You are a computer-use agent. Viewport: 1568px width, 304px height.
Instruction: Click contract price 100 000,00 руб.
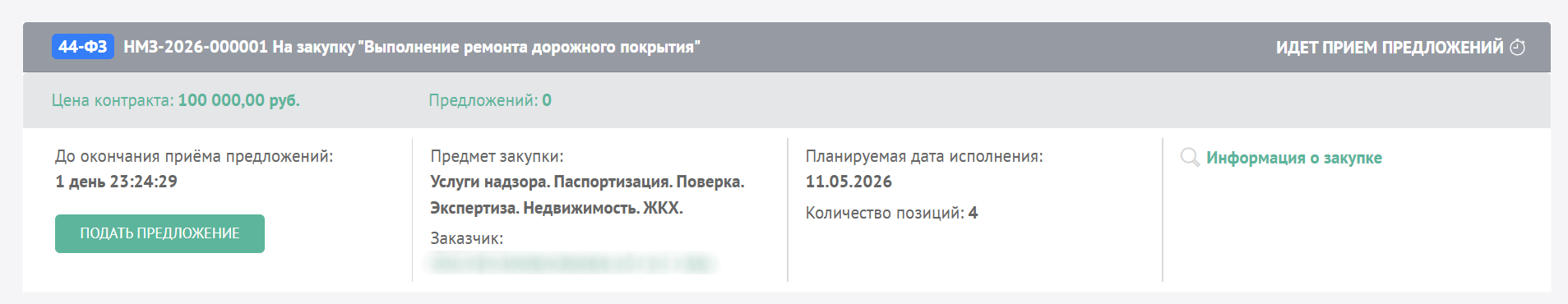tap(238, 100)
